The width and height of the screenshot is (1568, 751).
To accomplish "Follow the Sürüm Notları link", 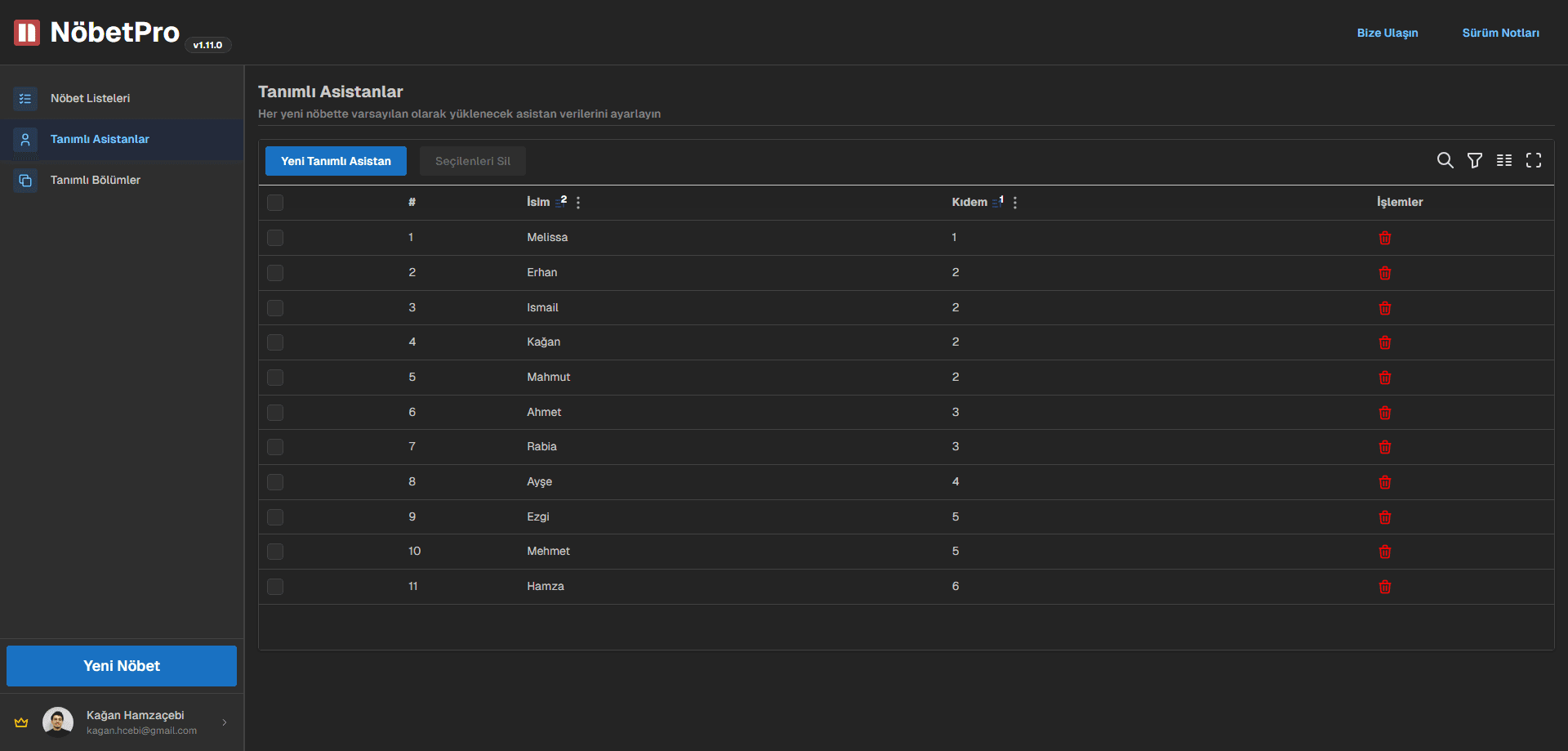I will (x=1500, y=33).
